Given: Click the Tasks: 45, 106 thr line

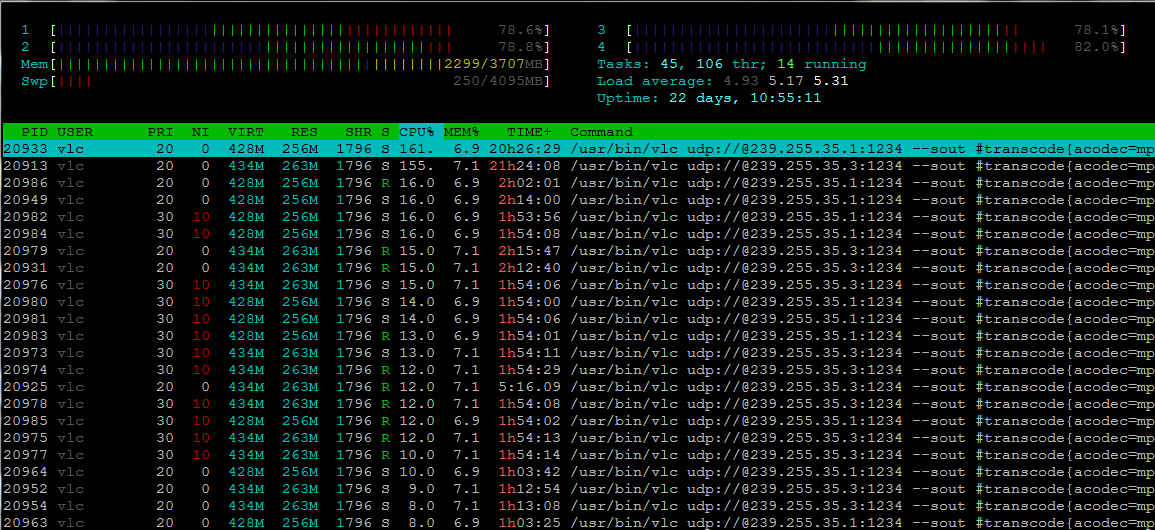Looking at the screenshot, I should (731, 64).
